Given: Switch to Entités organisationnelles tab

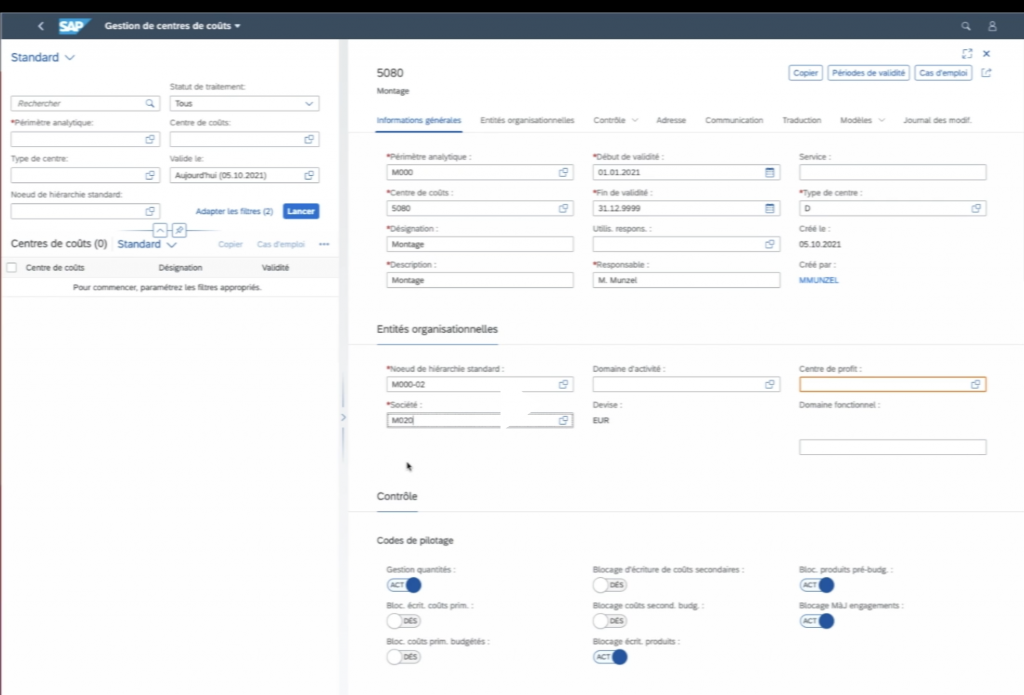Looking at the screenshot, I should [x=527, y=120].
